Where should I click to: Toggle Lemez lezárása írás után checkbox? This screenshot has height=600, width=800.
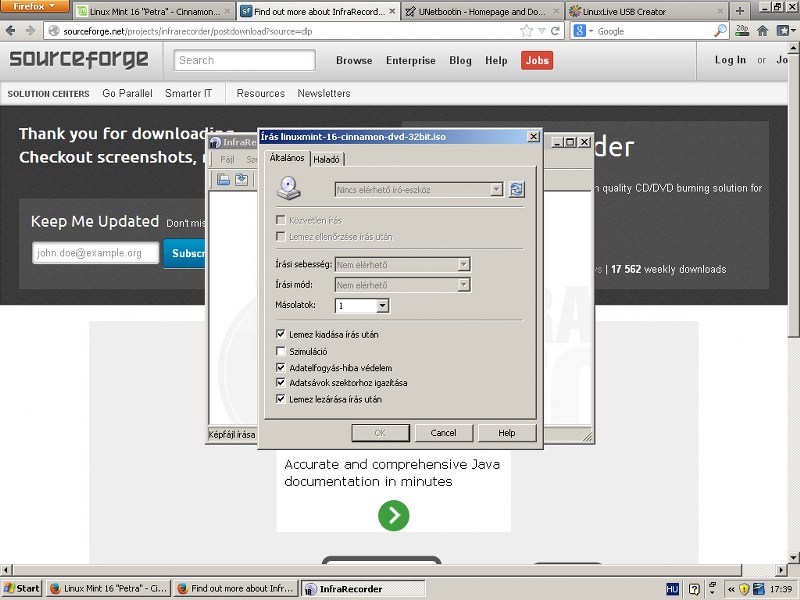click(280, 399)
